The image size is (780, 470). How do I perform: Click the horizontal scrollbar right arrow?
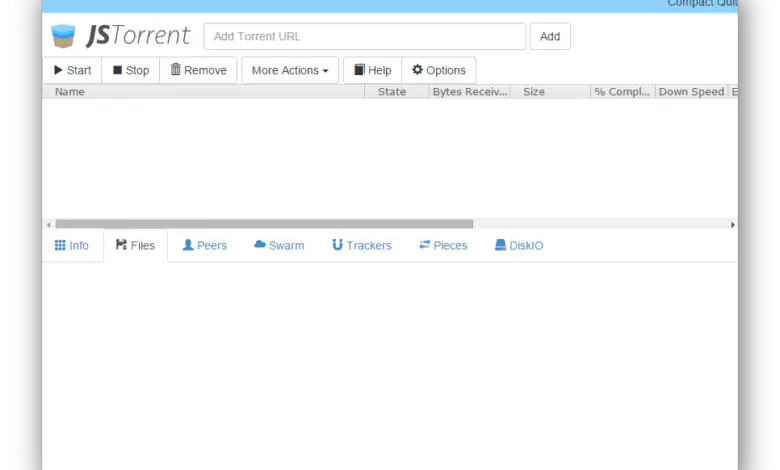click(732, 225)
